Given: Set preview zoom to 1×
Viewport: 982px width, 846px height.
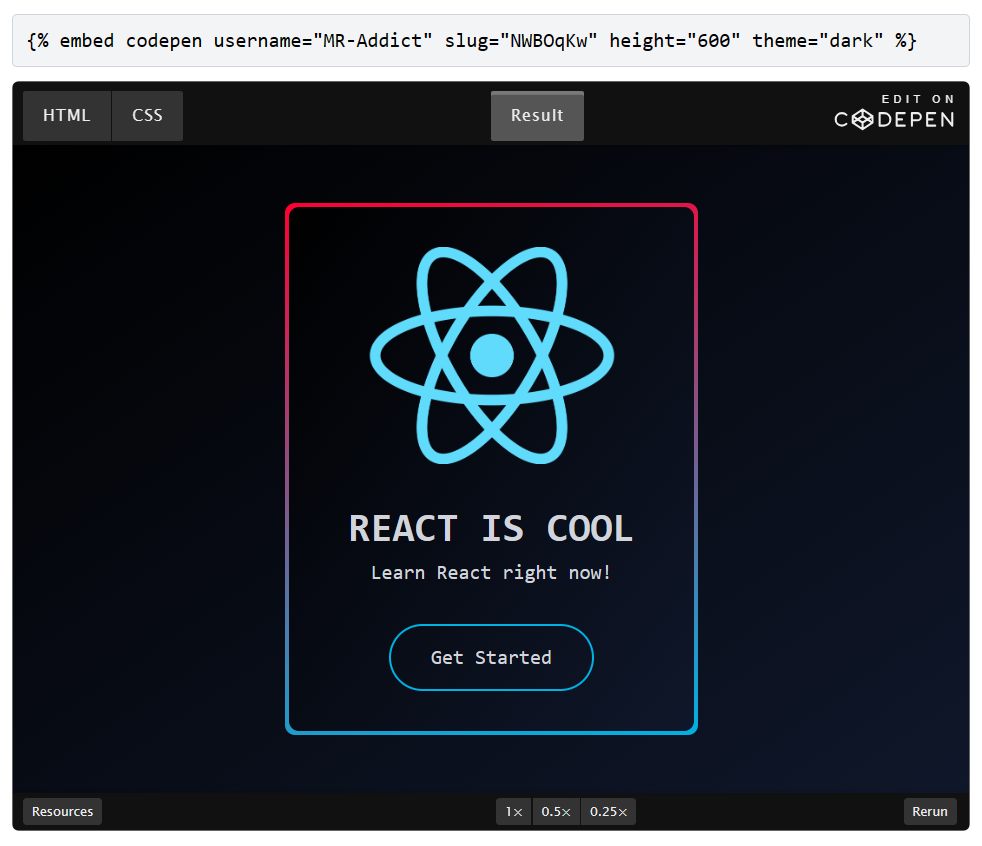Looking at the screenshot, I should (513, 811).
